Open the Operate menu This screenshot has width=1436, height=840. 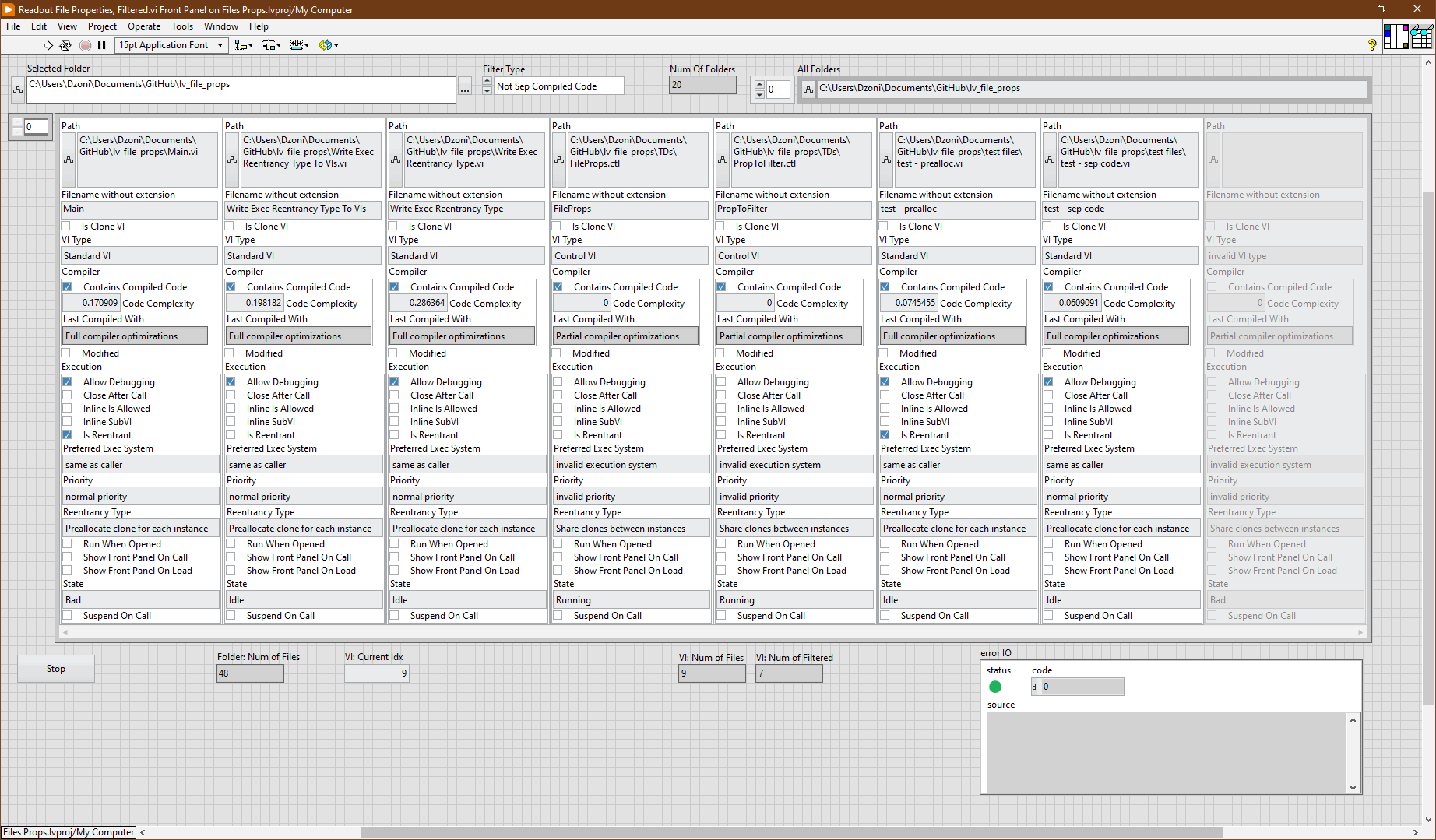[x=144, y=26]
